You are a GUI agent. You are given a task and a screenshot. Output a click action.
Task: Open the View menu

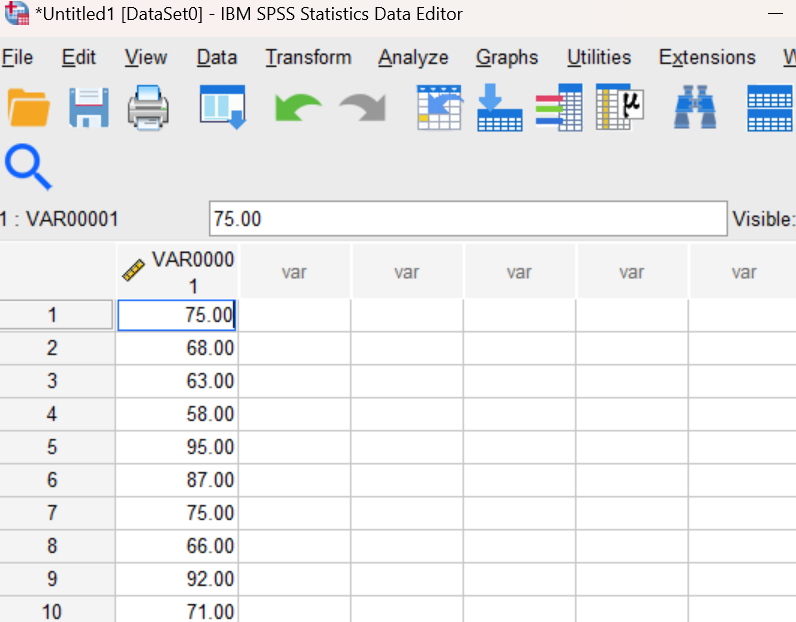coord(146,57)
